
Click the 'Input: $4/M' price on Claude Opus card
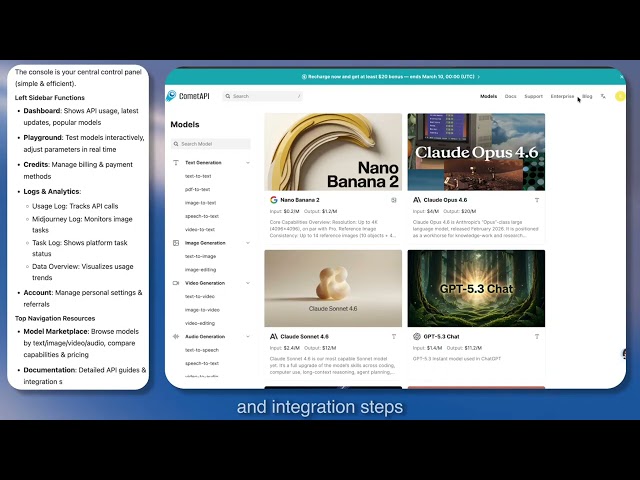pyautogui.click(x=426, y=211)
